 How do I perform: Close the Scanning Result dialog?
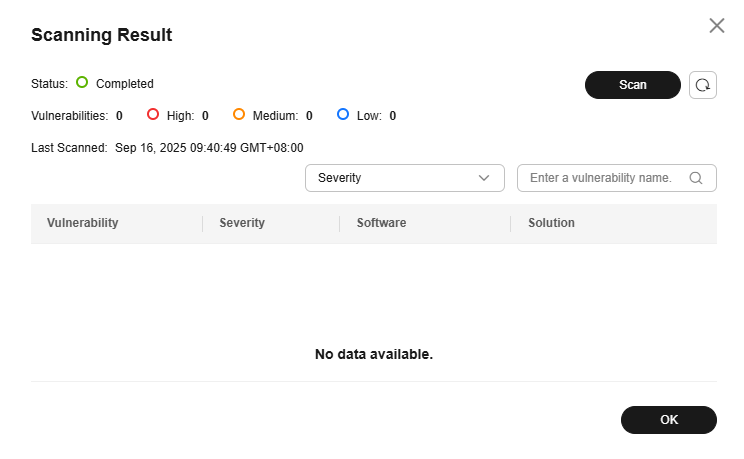click(x=717, y=26)
